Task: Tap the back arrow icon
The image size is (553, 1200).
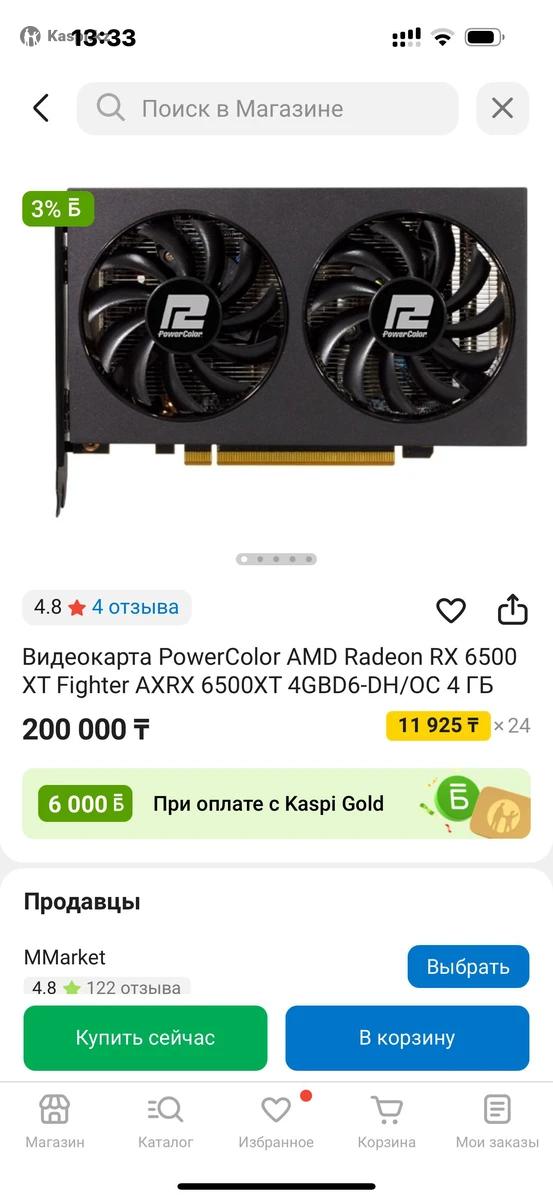Action: click(x=41, y=108)
